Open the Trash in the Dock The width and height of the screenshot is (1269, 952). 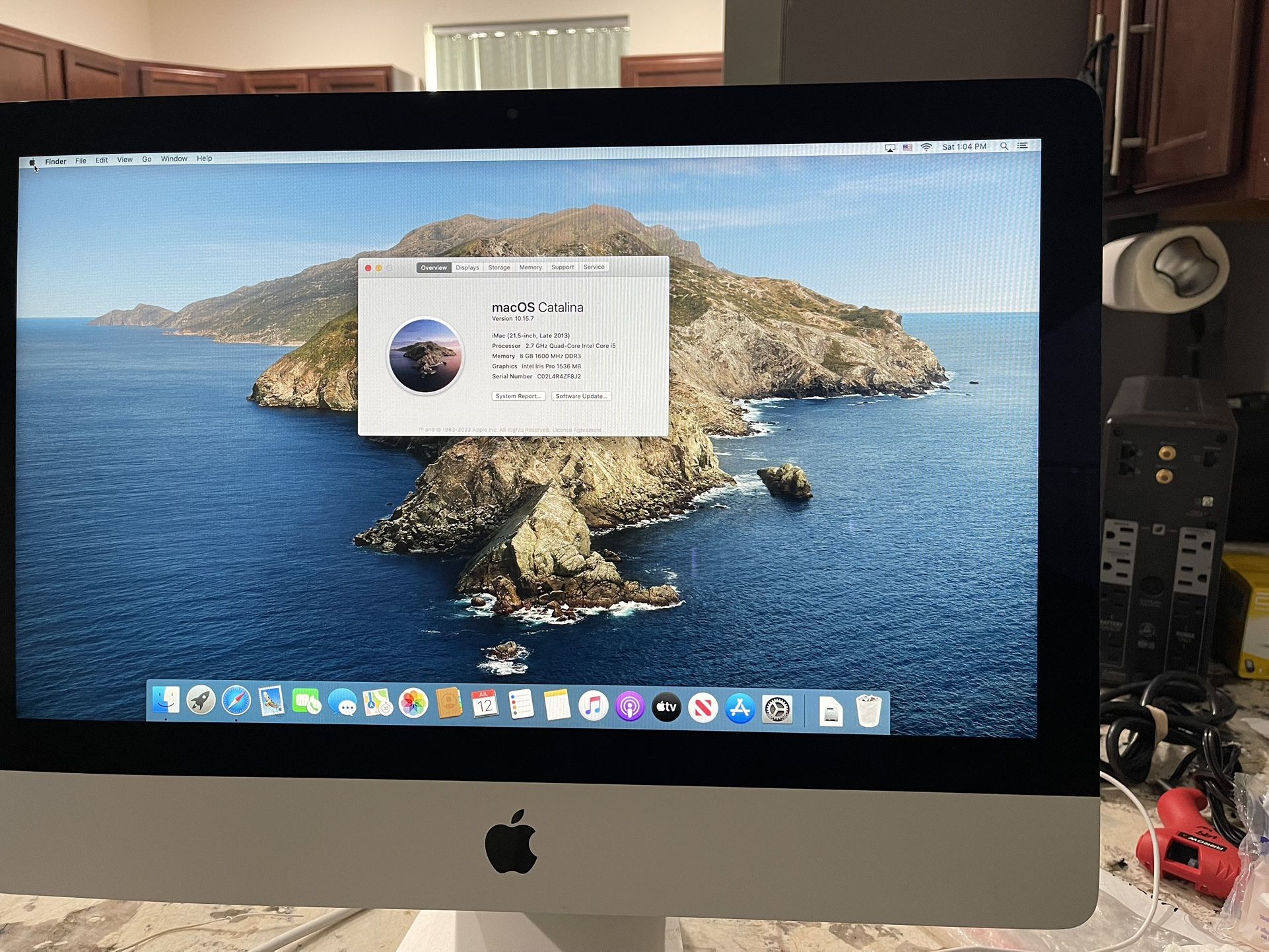pos(869,712)
